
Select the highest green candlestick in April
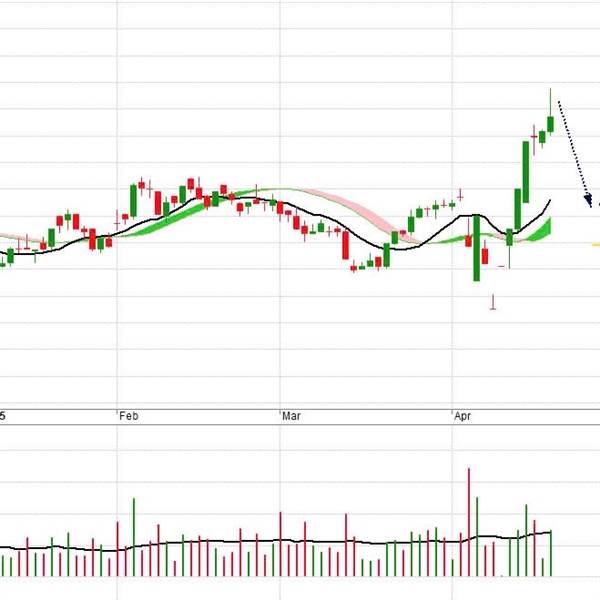tap(550, 112)
